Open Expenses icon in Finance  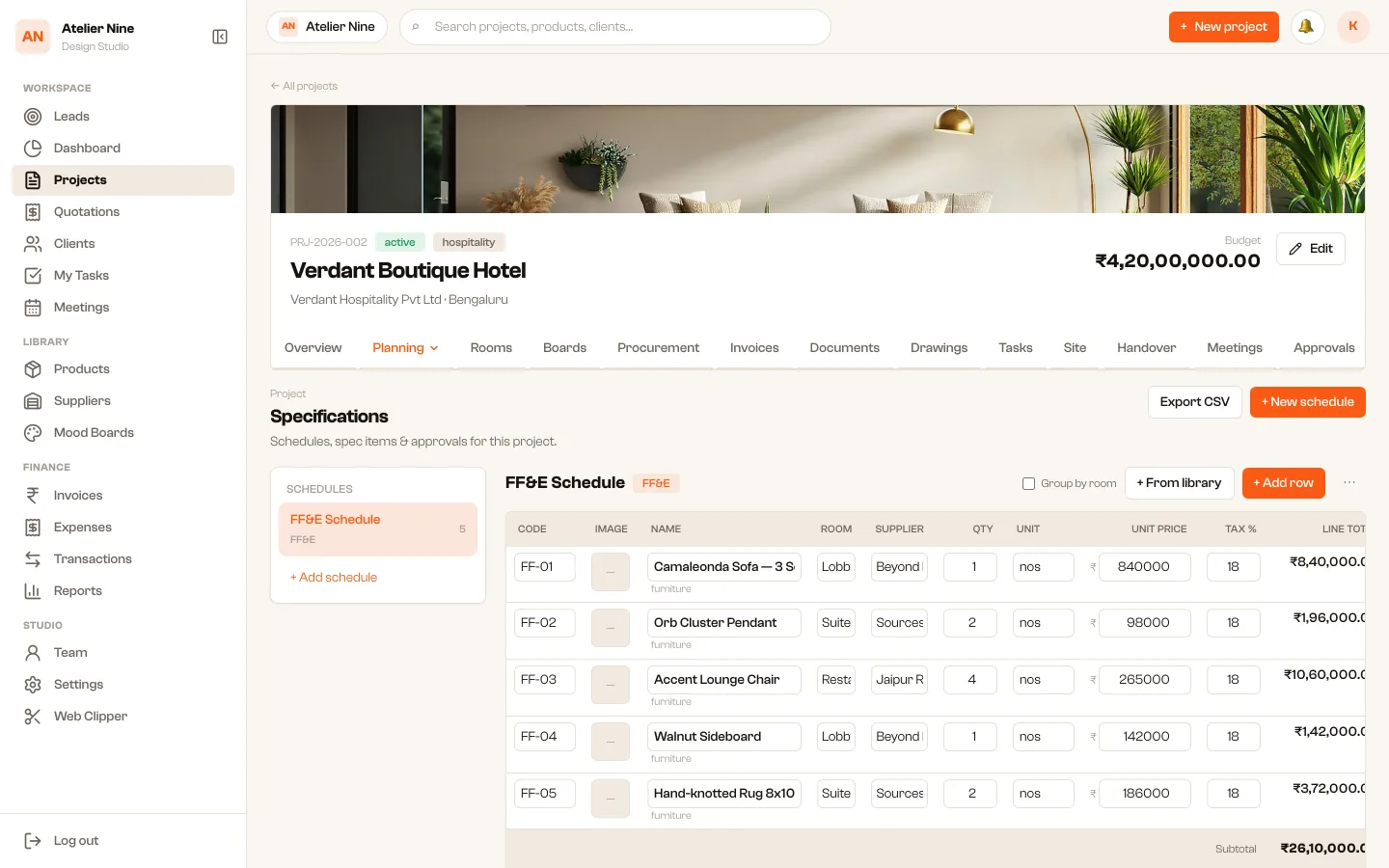(x=33, y=528)
